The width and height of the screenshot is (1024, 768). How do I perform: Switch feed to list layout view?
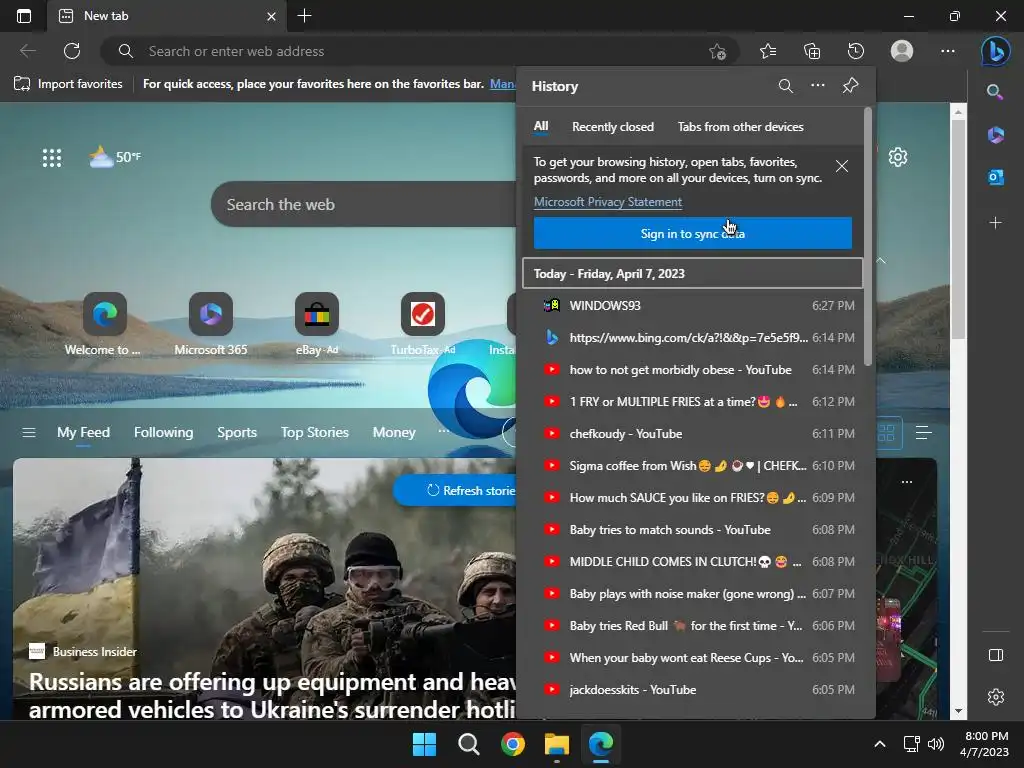coord(923,432)
